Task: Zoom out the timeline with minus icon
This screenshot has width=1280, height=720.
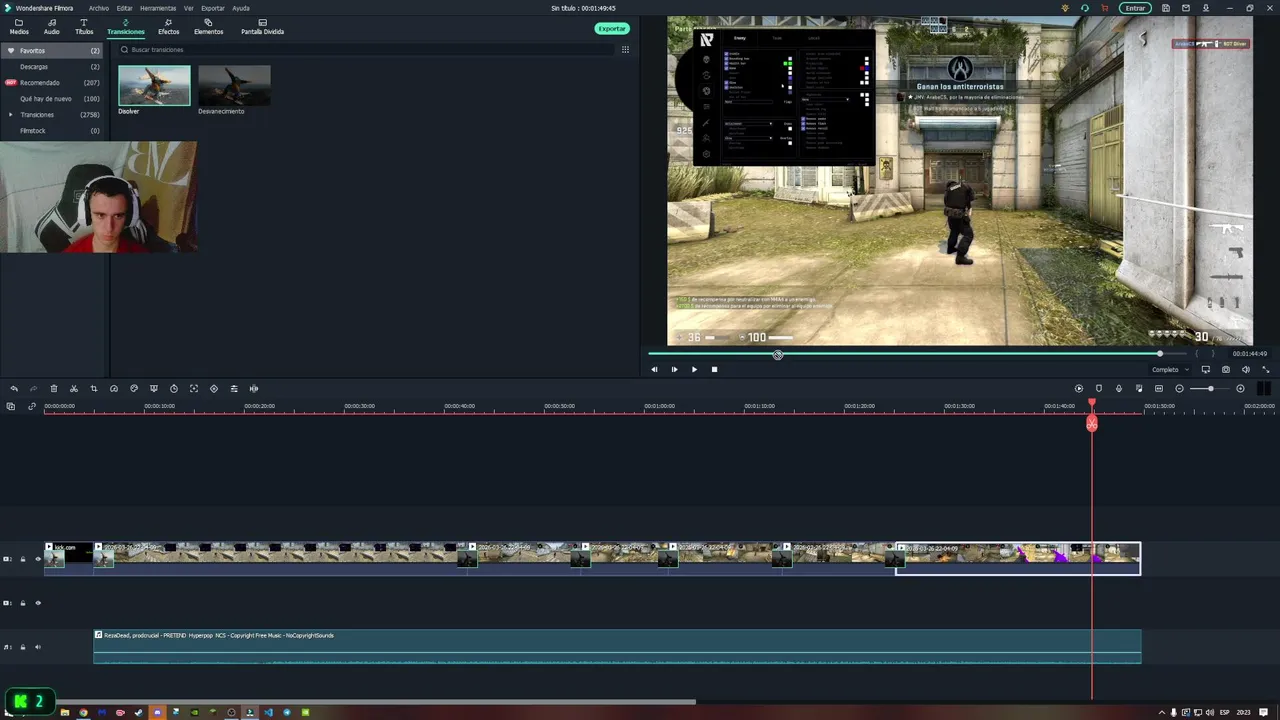Action: coord(1180,388)
